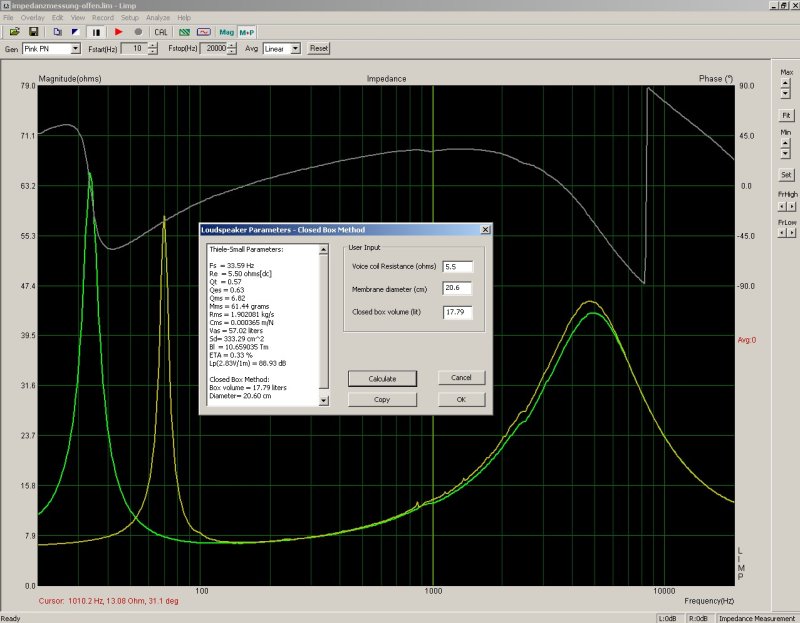Open the Analyze menu
This screenshot has height=623, width=800.
click(x=158, y=18)
